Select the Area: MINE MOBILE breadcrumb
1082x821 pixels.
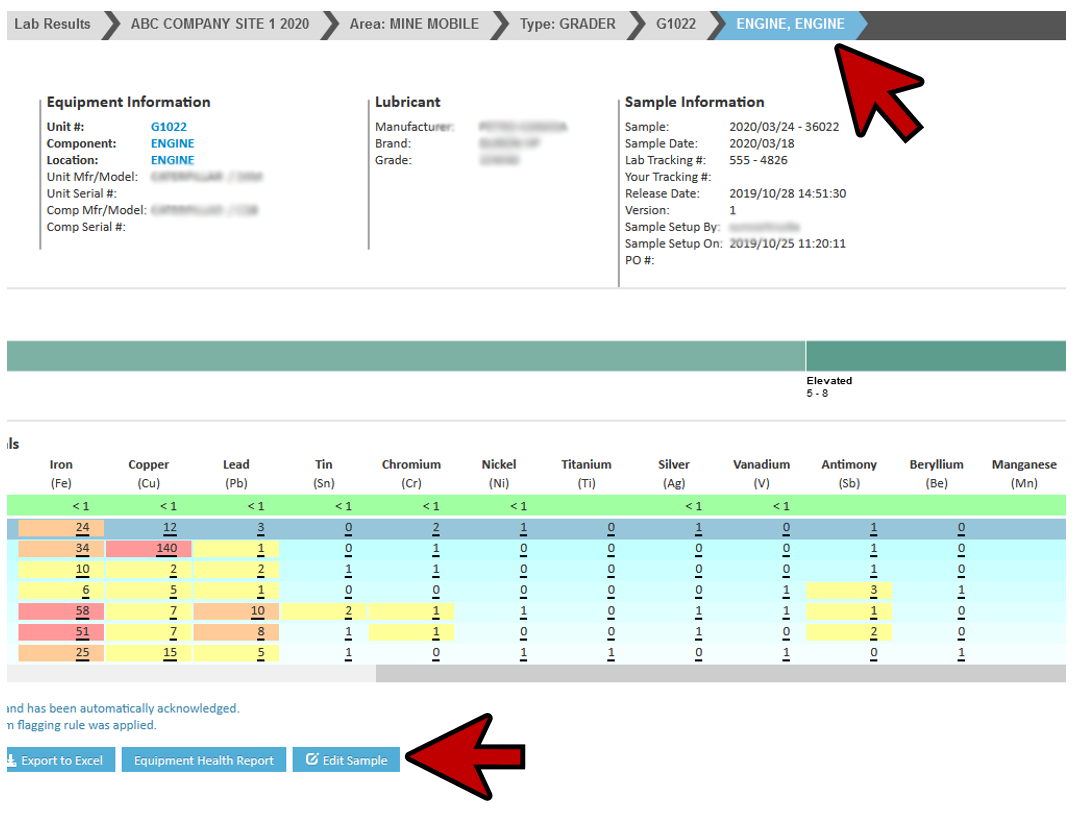tap(413, 24)
